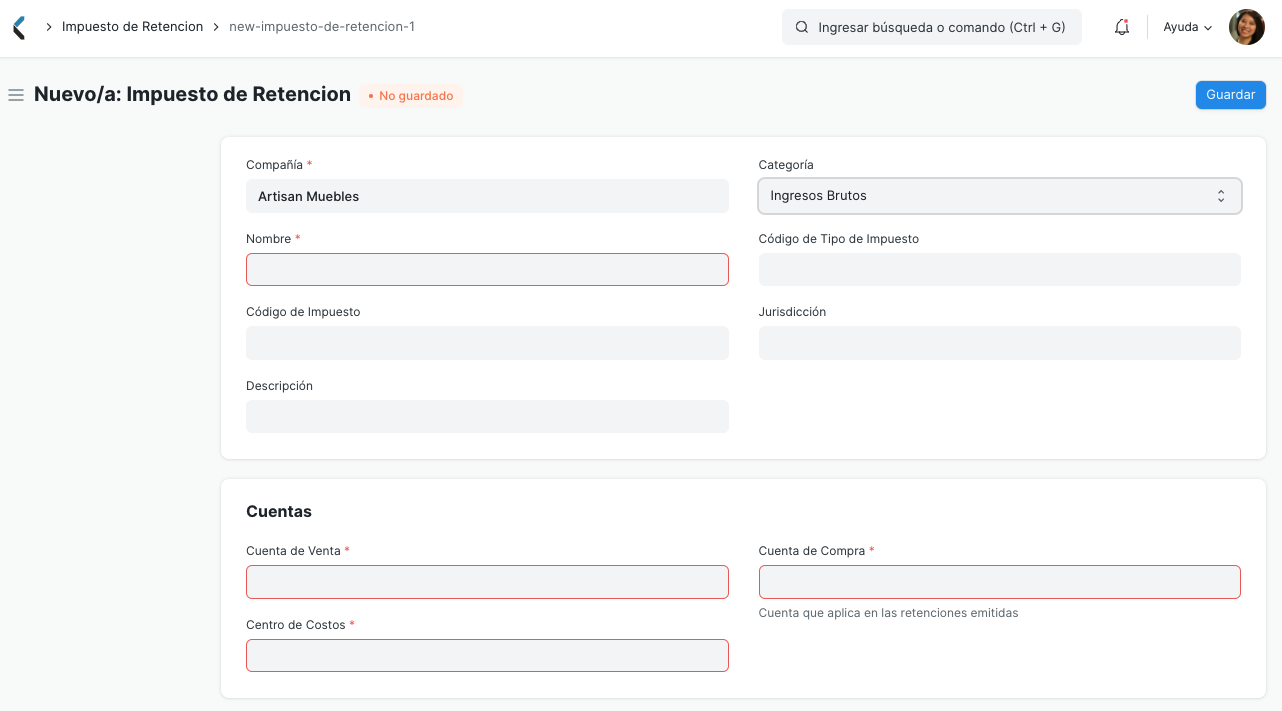Click the Descripción input field
This screenshot has height=711, width=1282.
[487, 417]
